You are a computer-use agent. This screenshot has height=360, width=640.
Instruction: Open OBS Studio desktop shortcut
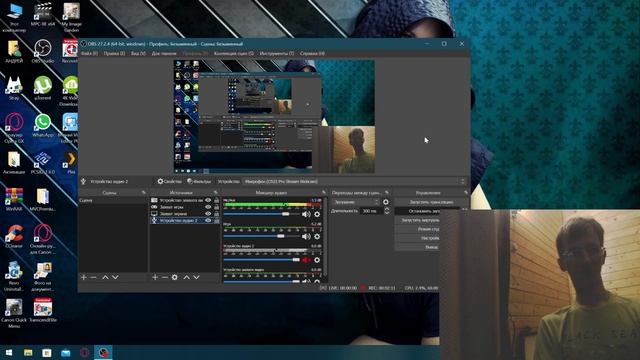click(42, 51)
